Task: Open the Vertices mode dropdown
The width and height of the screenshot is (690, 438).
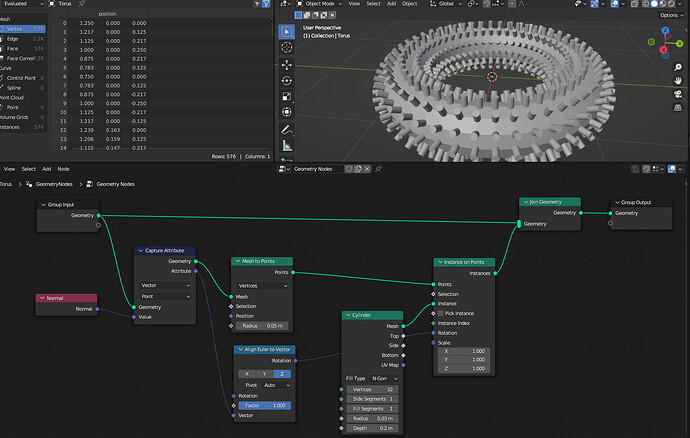Action: coord(262,286)
